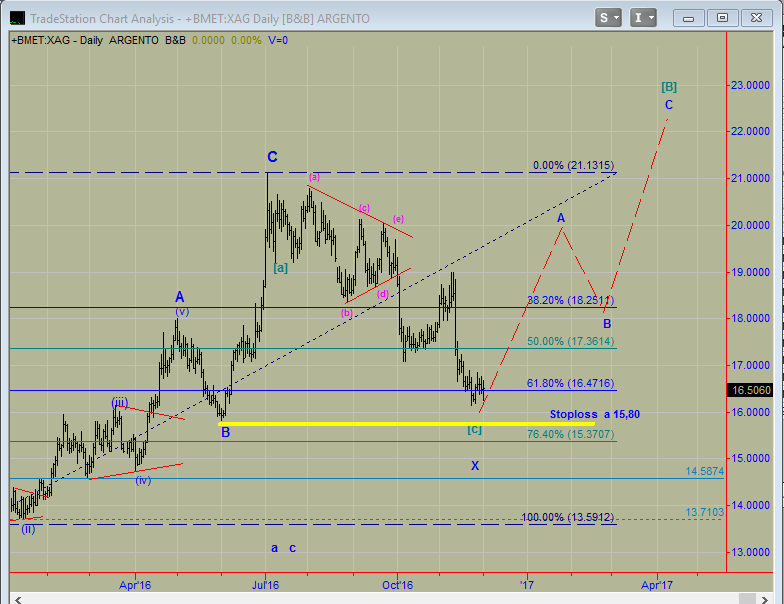Click the current price tag 16.5060
784x604 pixels.
750,390
